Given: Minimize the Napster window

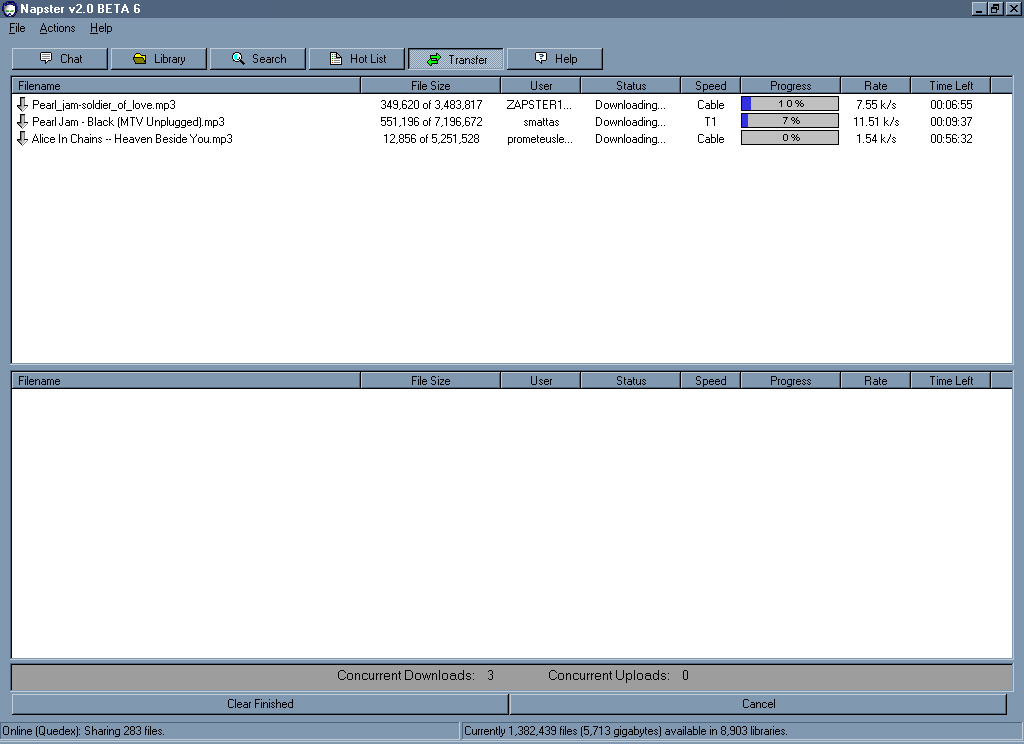Looking at the screenshot, I should tap(979, 8).
